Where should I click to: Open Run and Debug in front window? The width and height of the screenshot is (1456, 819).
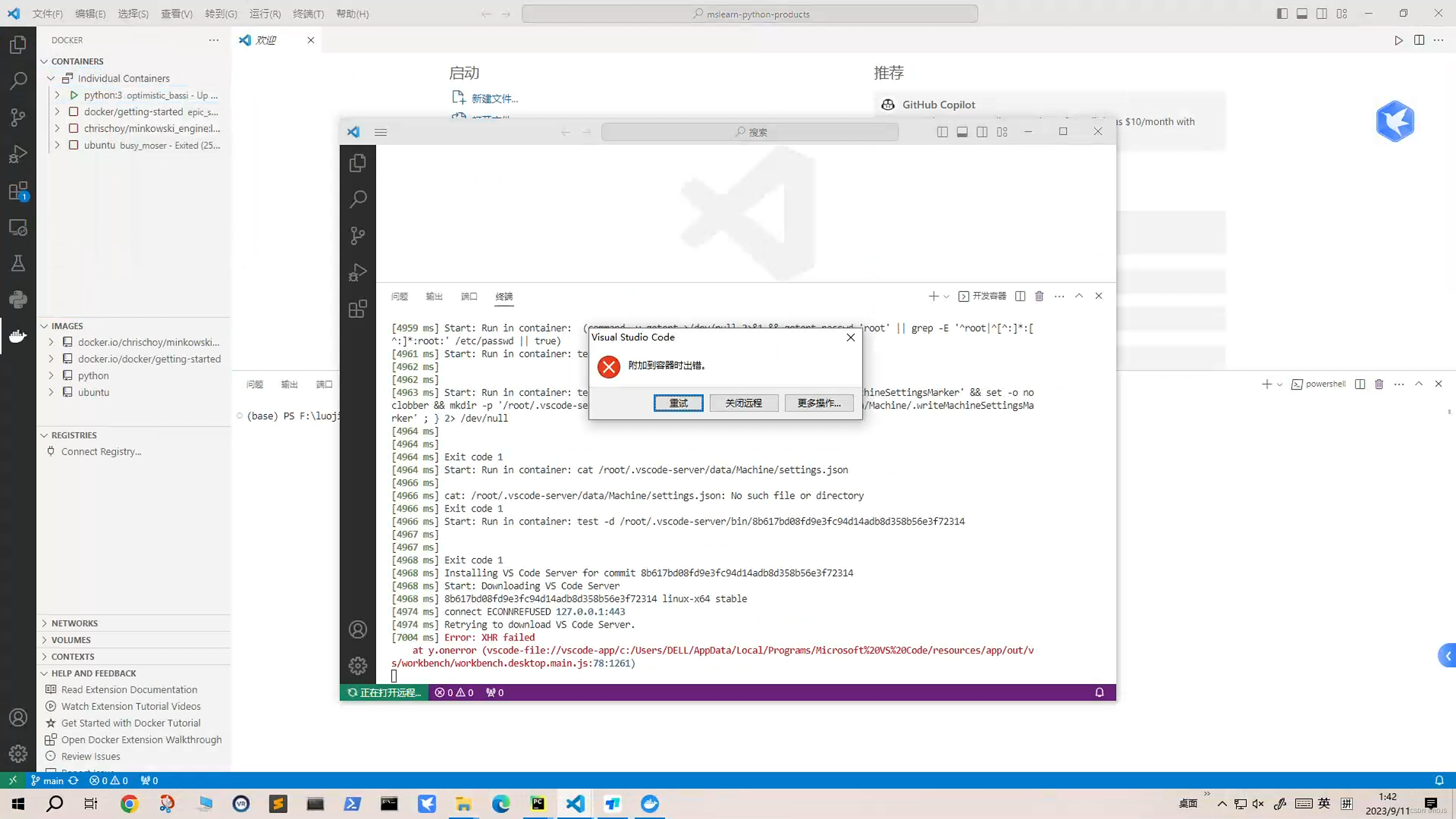point(358,272)
